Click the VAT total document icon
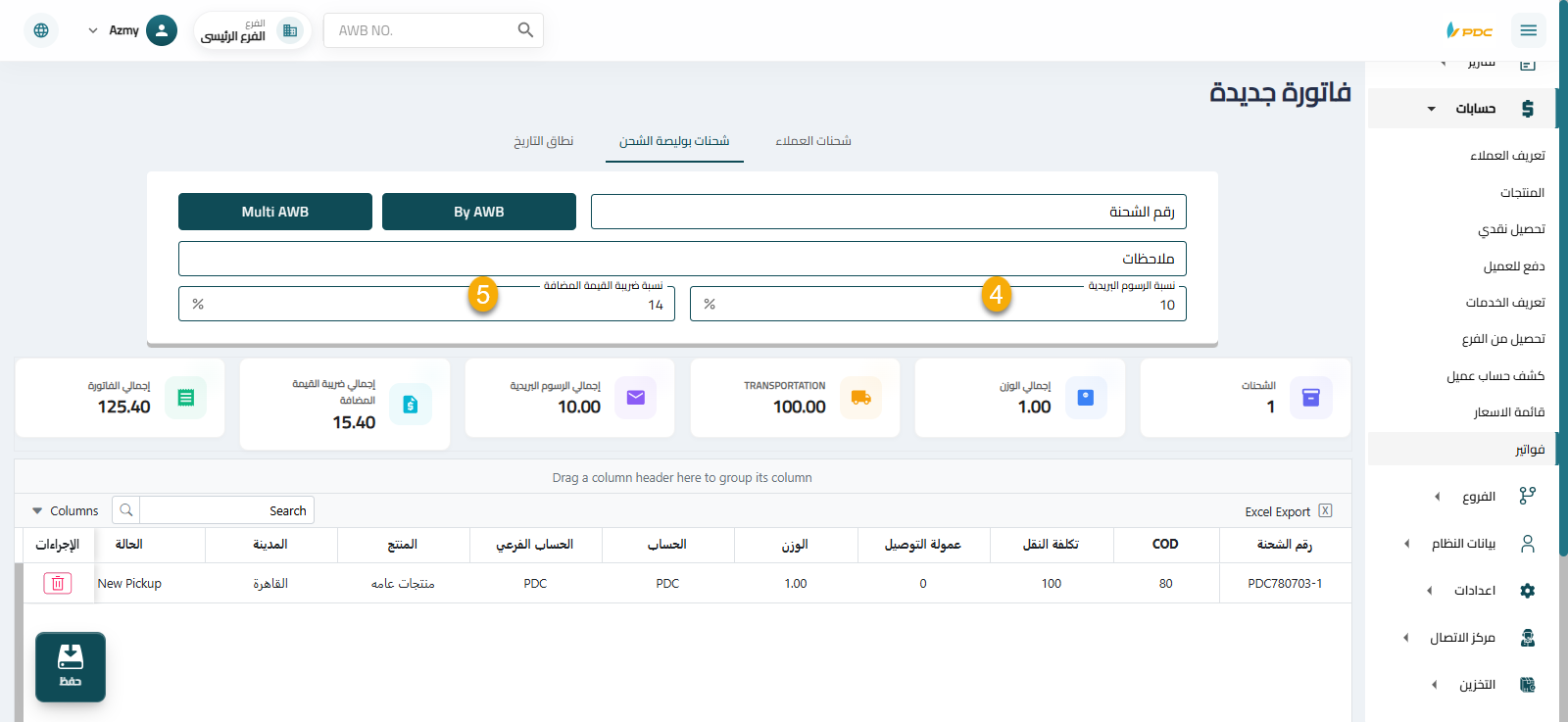This screenshot has height=722, width=1568. [x=410, y=405]
